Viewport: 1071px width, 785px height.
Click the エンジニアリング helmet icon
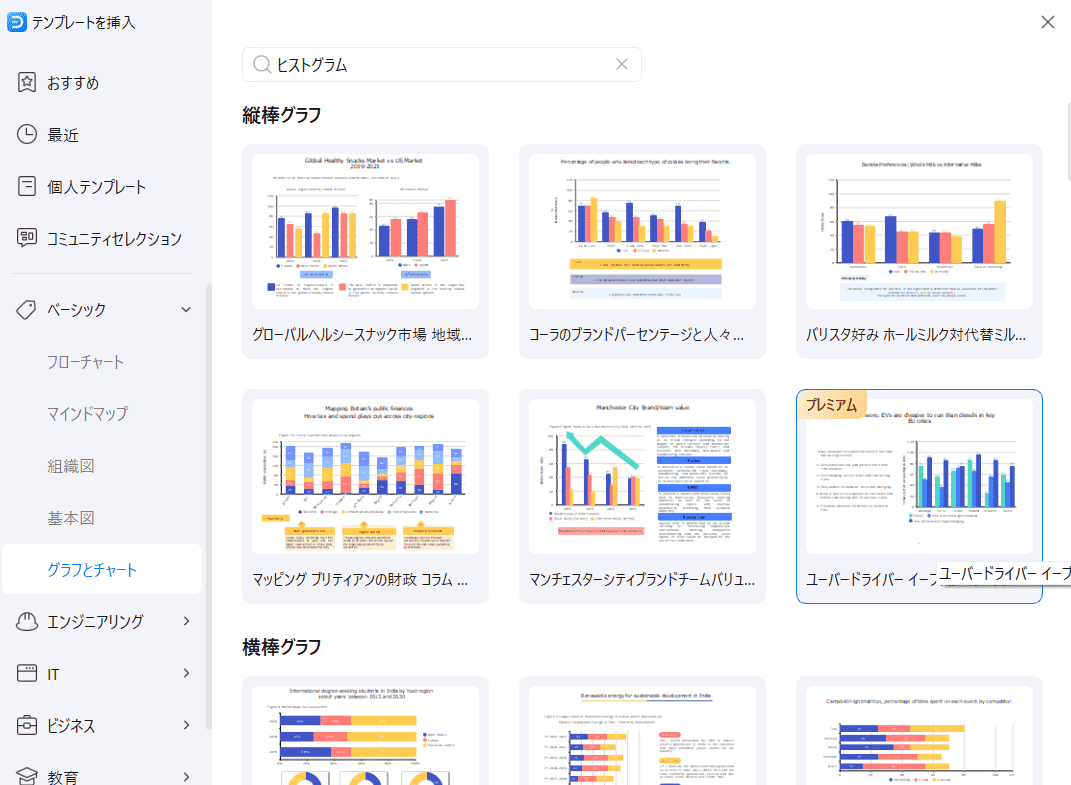pos(28,622)
